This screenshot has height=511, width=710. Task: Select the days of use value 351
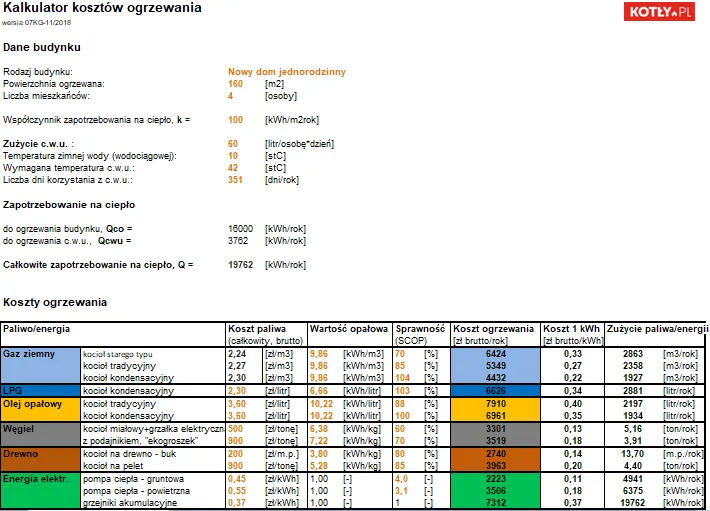[235, 180]
